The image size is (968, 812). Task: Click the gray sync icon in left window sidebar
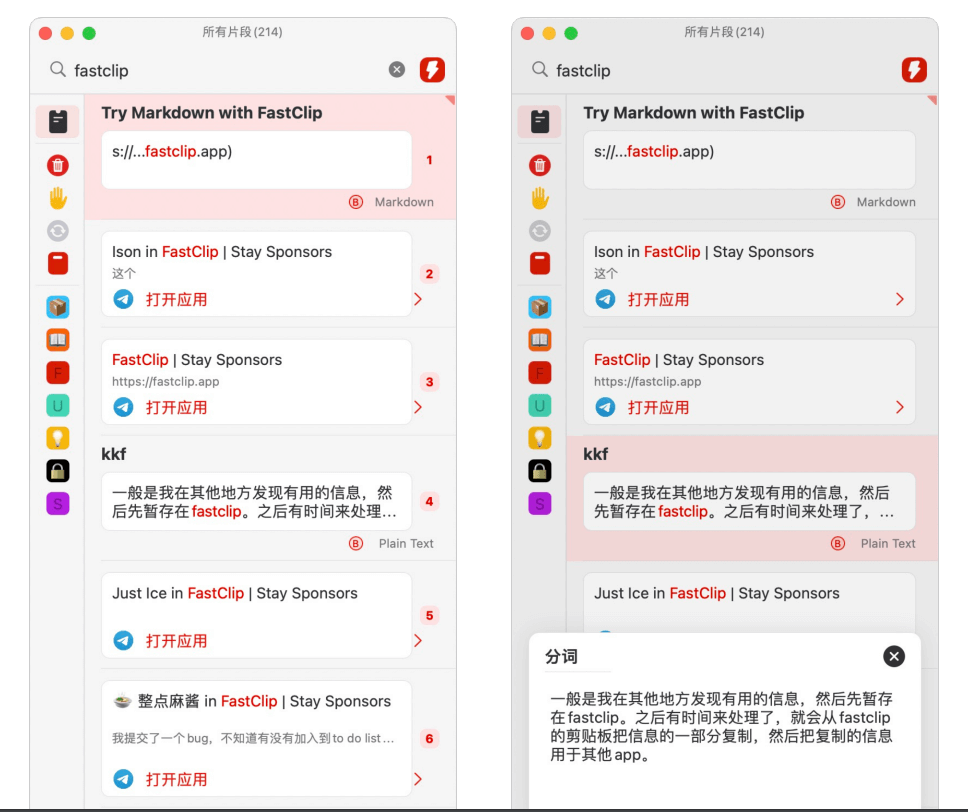(57, 231)
